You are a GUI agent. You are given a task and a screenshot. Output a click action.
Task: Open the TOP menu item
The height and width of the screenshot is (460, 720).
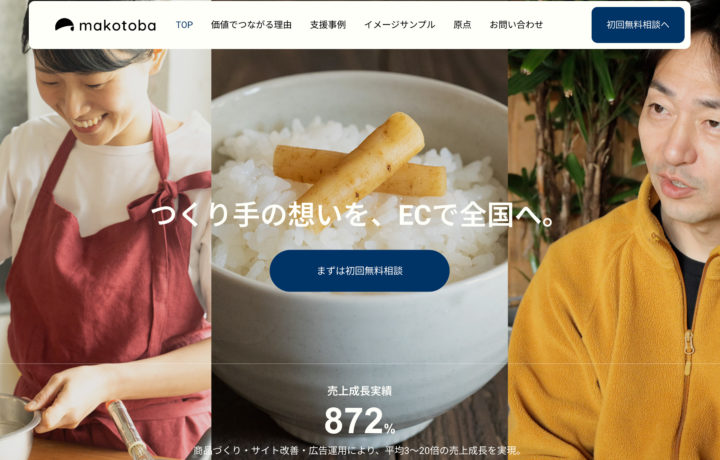tap(184, 25)
